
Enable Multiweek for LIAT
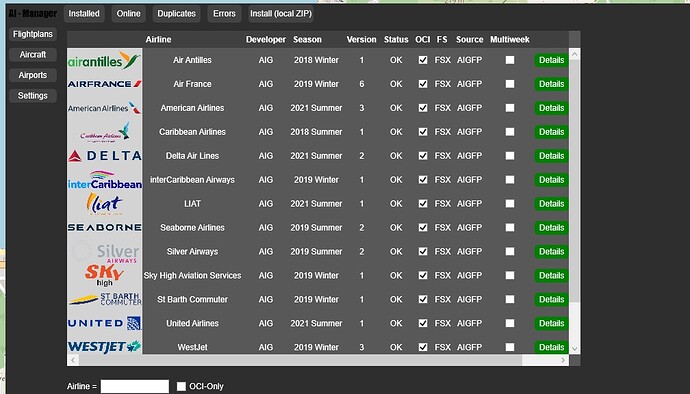point(510,203)
